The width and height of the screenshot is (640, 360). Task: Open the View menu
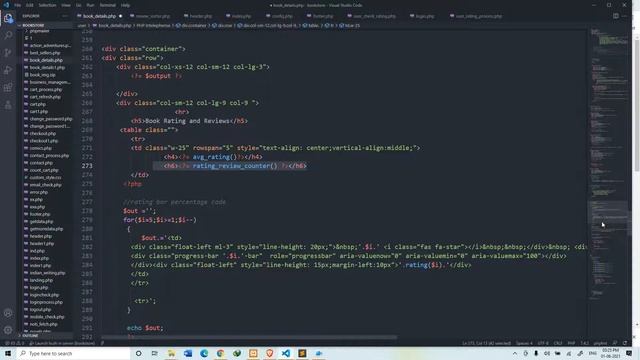tap(66, 5)
